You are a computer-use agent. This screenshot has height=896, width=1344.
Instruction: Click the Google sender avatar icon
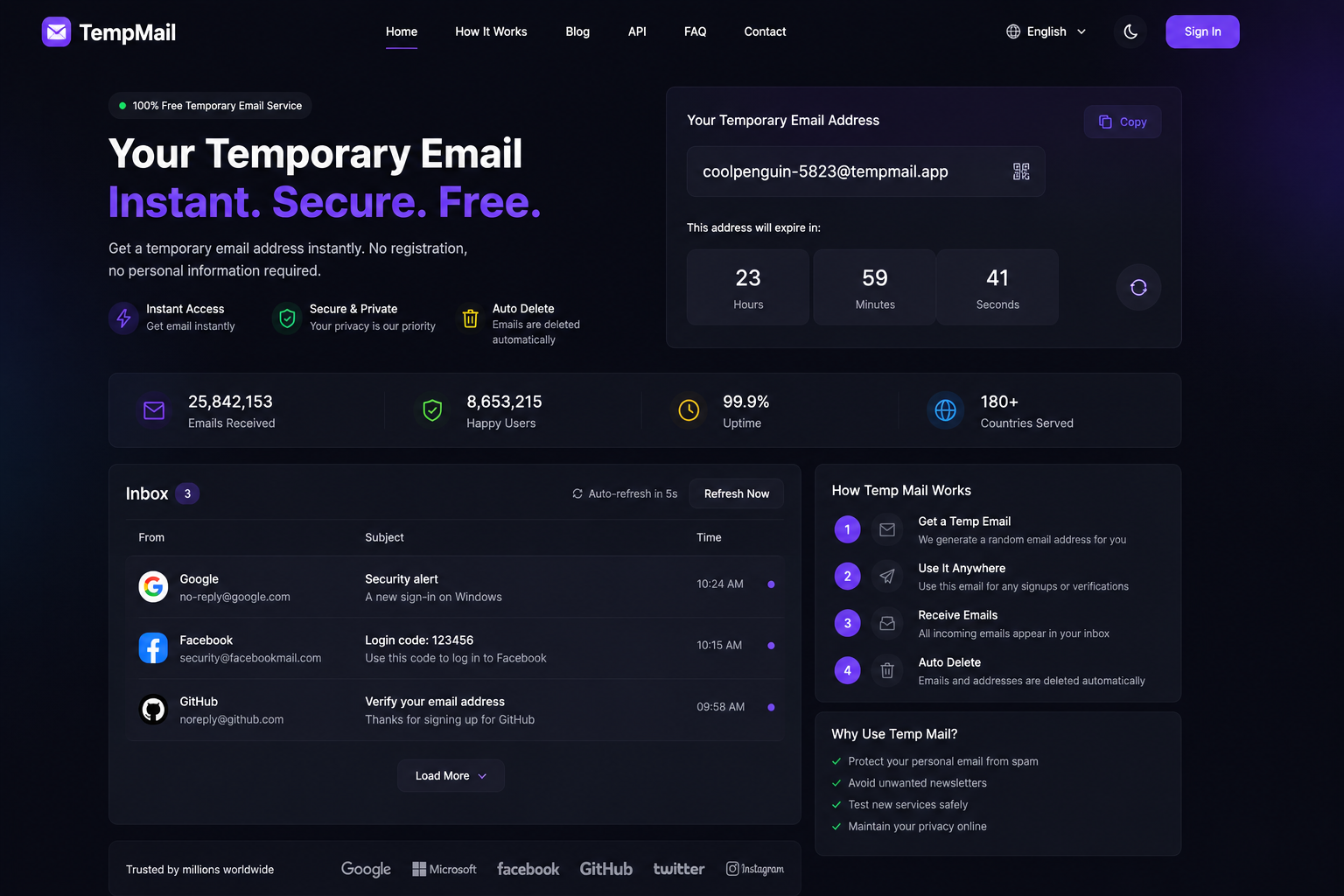[x=153, y=587]
